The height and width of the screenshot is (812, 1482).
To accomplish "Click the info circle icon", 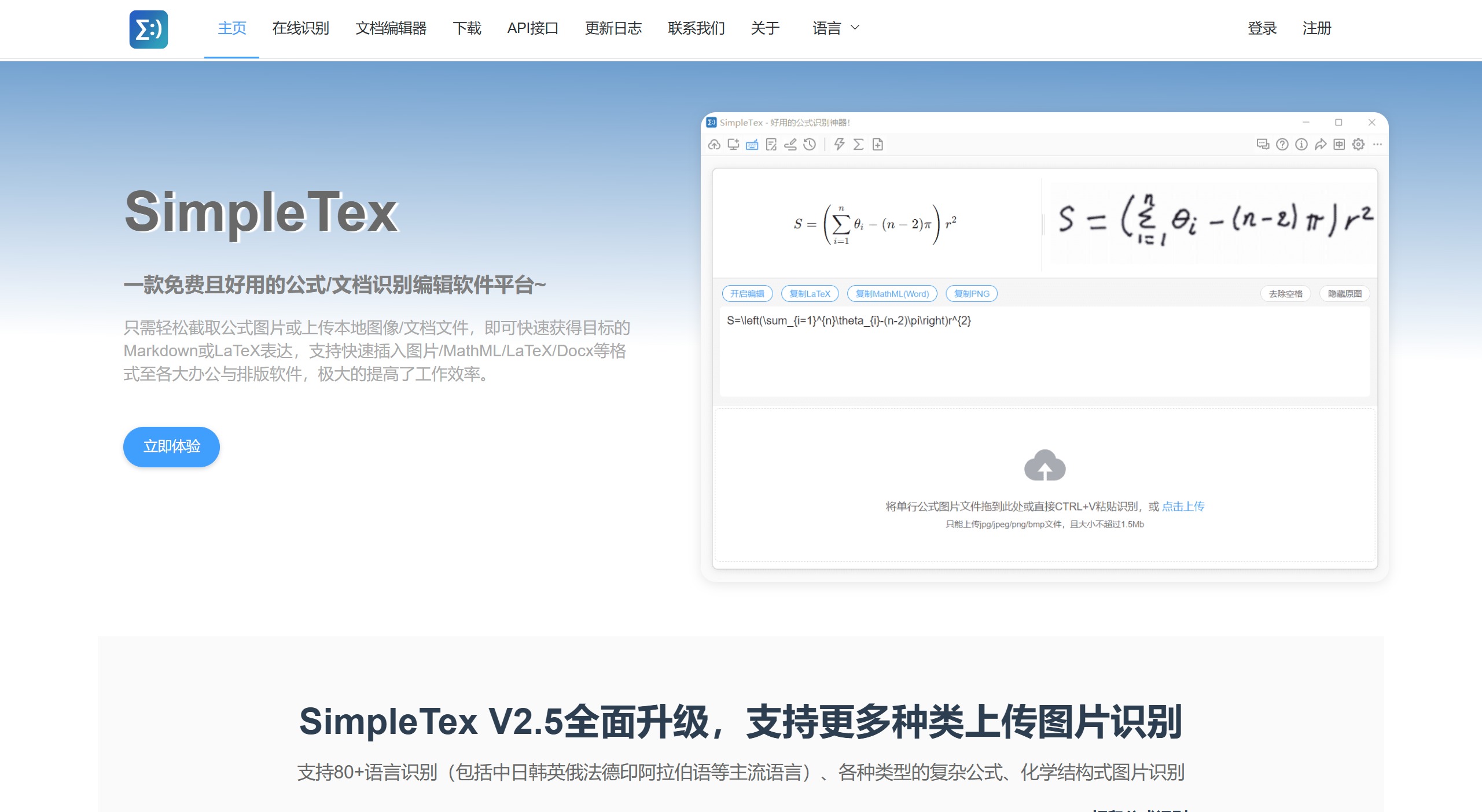I will pos(1301,145).
